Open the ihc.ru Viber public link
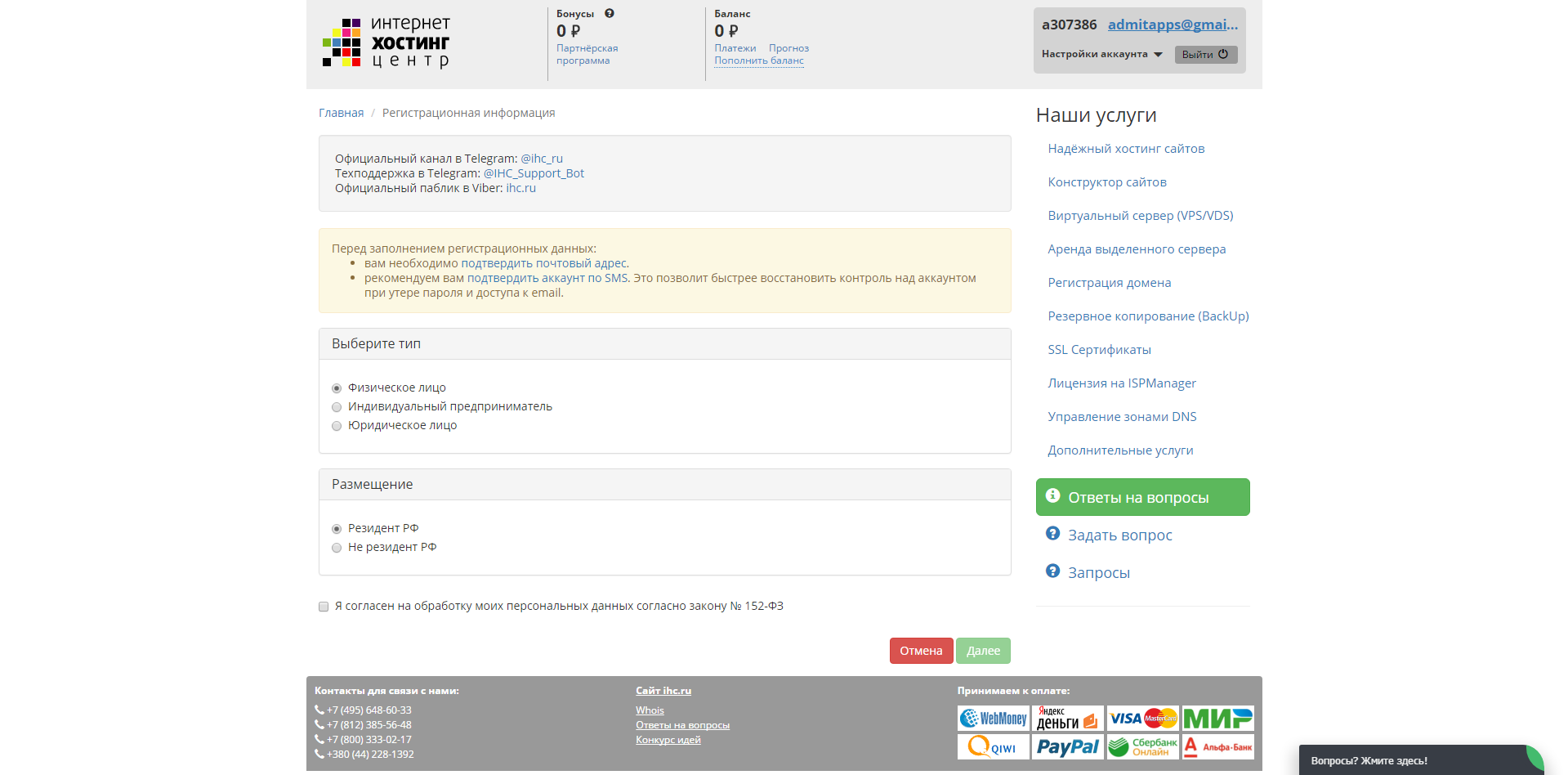This screenshot has height=775, width=1568. click(520, 188)
